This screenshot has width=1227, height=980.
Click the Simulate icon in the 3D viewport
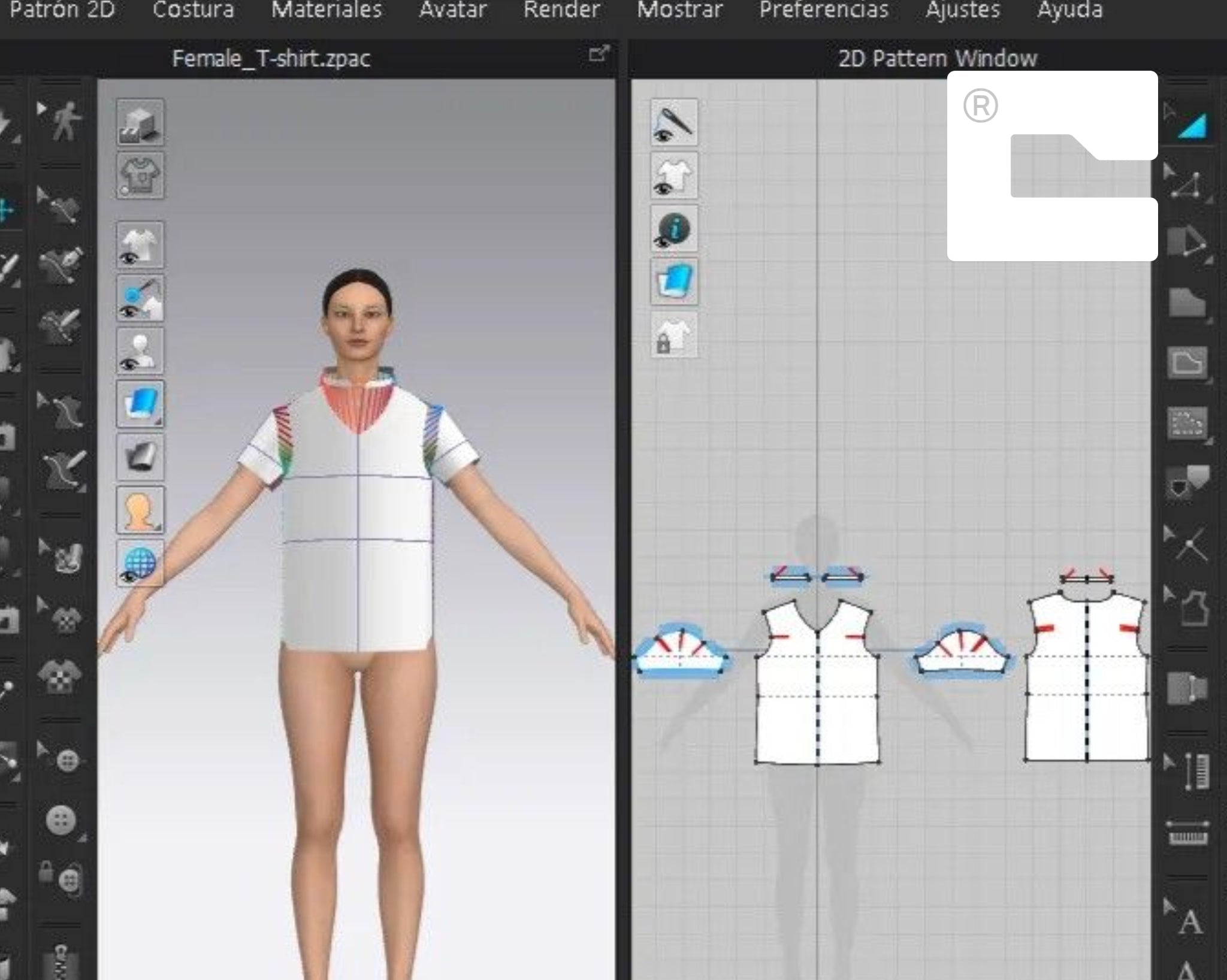[x=140, y=123]
